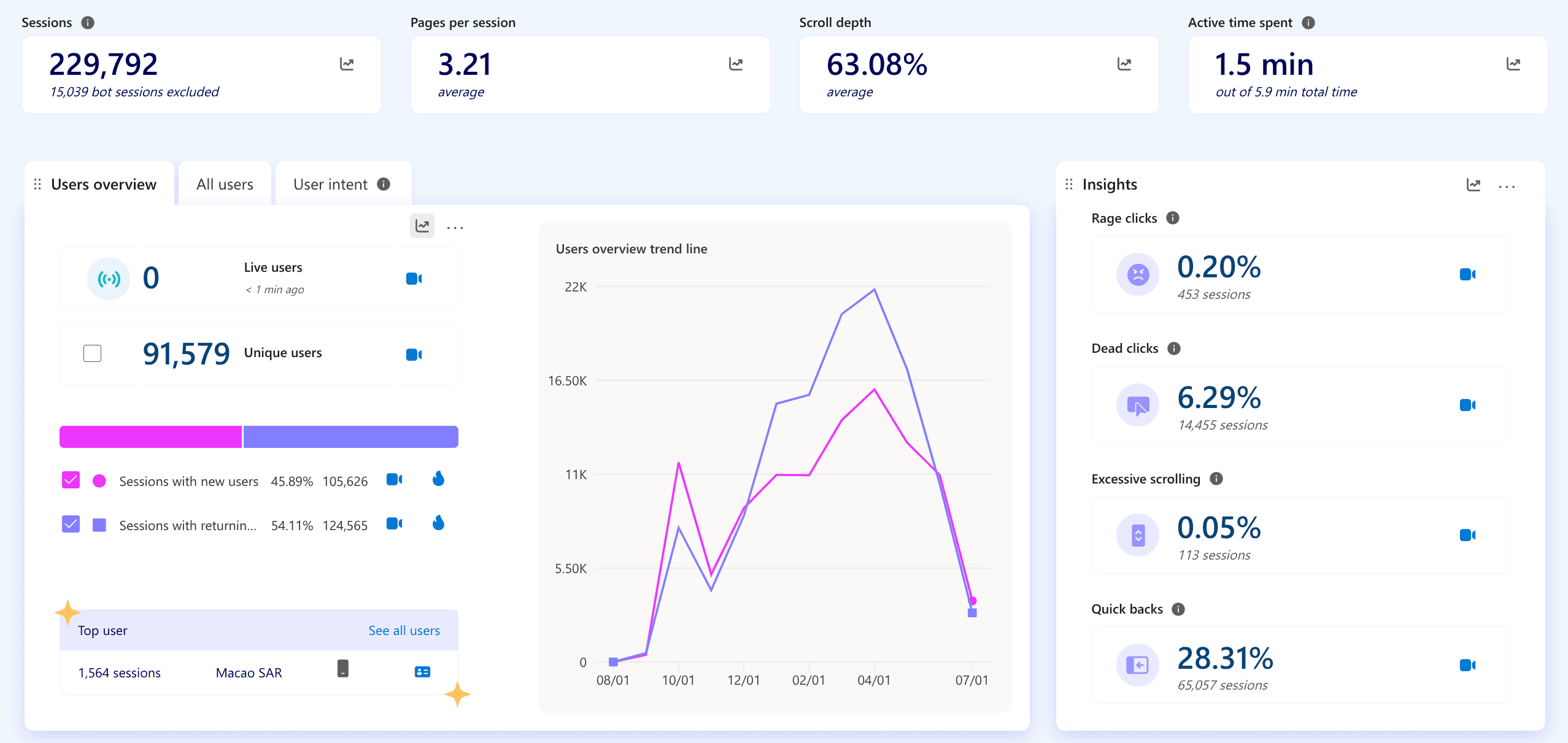Viewport: 1568px width, 743px height.
Task: Click the 1.5 min active time value
Action: (1264, 64)
